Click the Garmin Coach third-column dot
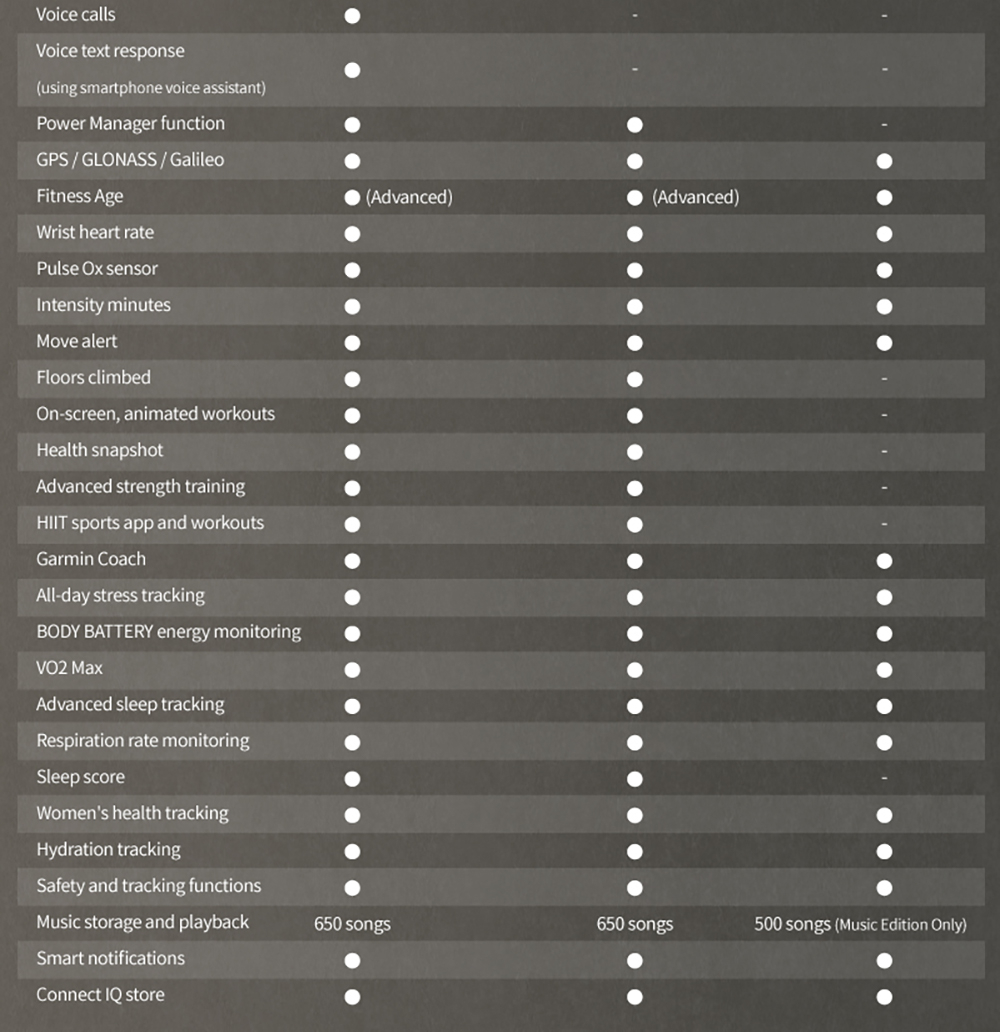Viewport: 1000px width, 1032px height. [x=884, y=561]
